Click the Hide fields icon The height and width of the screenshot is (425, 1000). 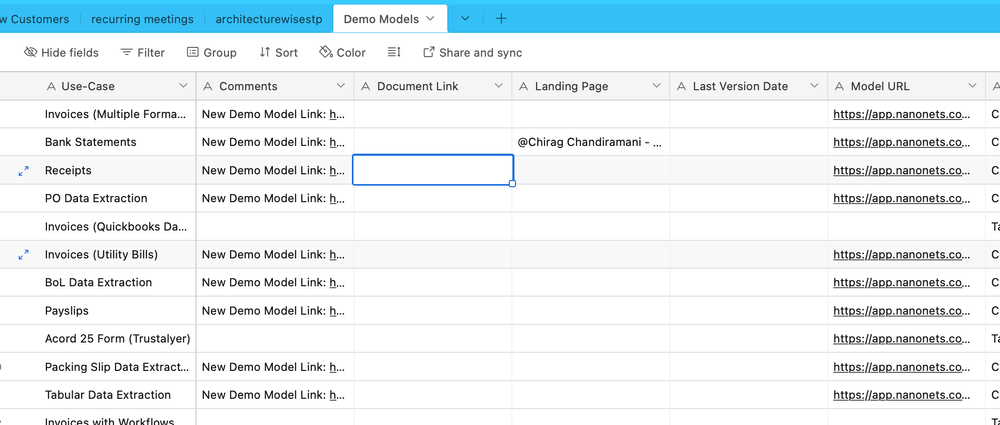[30, 52]
